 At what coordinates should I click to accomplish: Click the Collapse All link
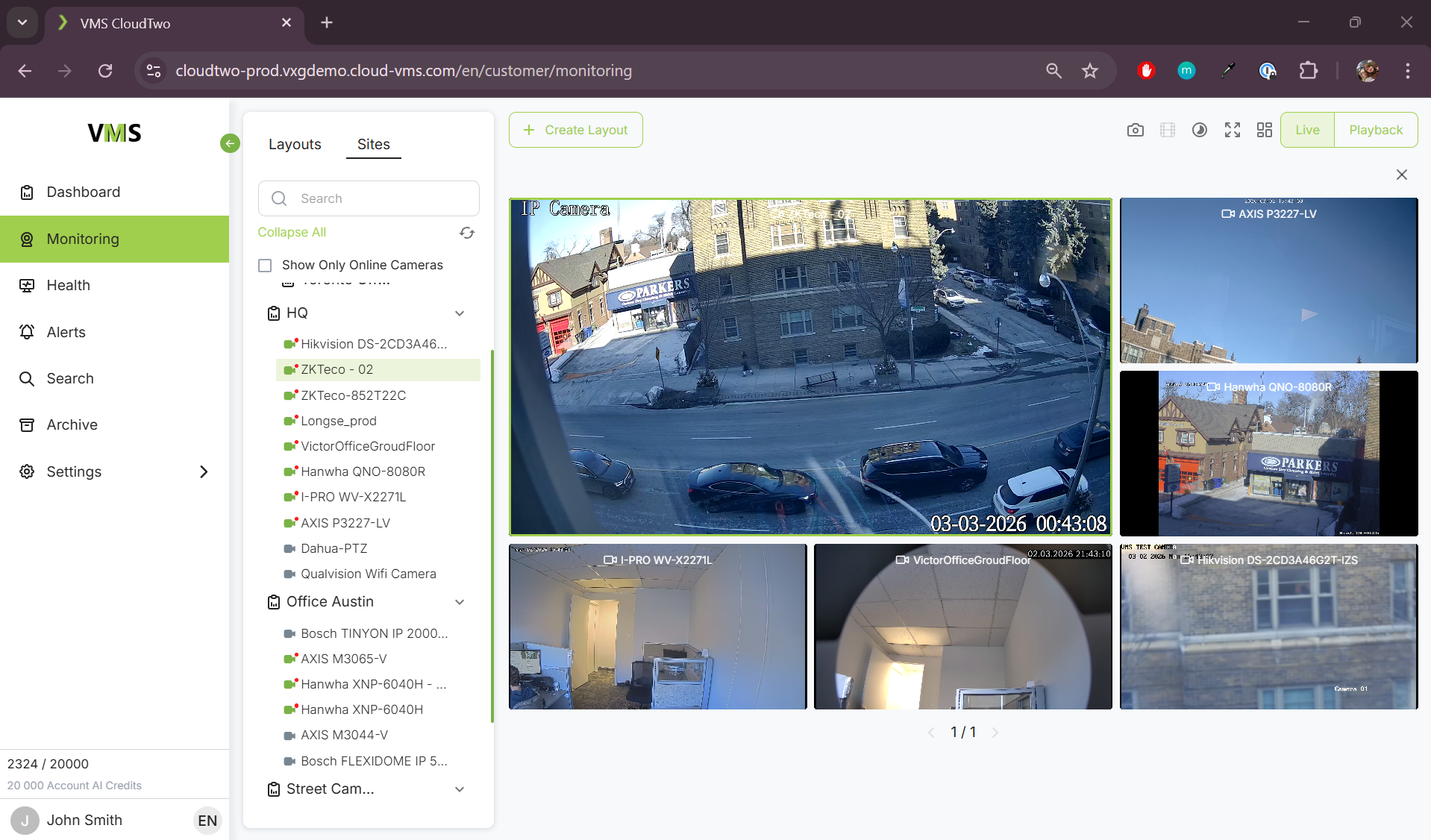[x=292, y=232]
